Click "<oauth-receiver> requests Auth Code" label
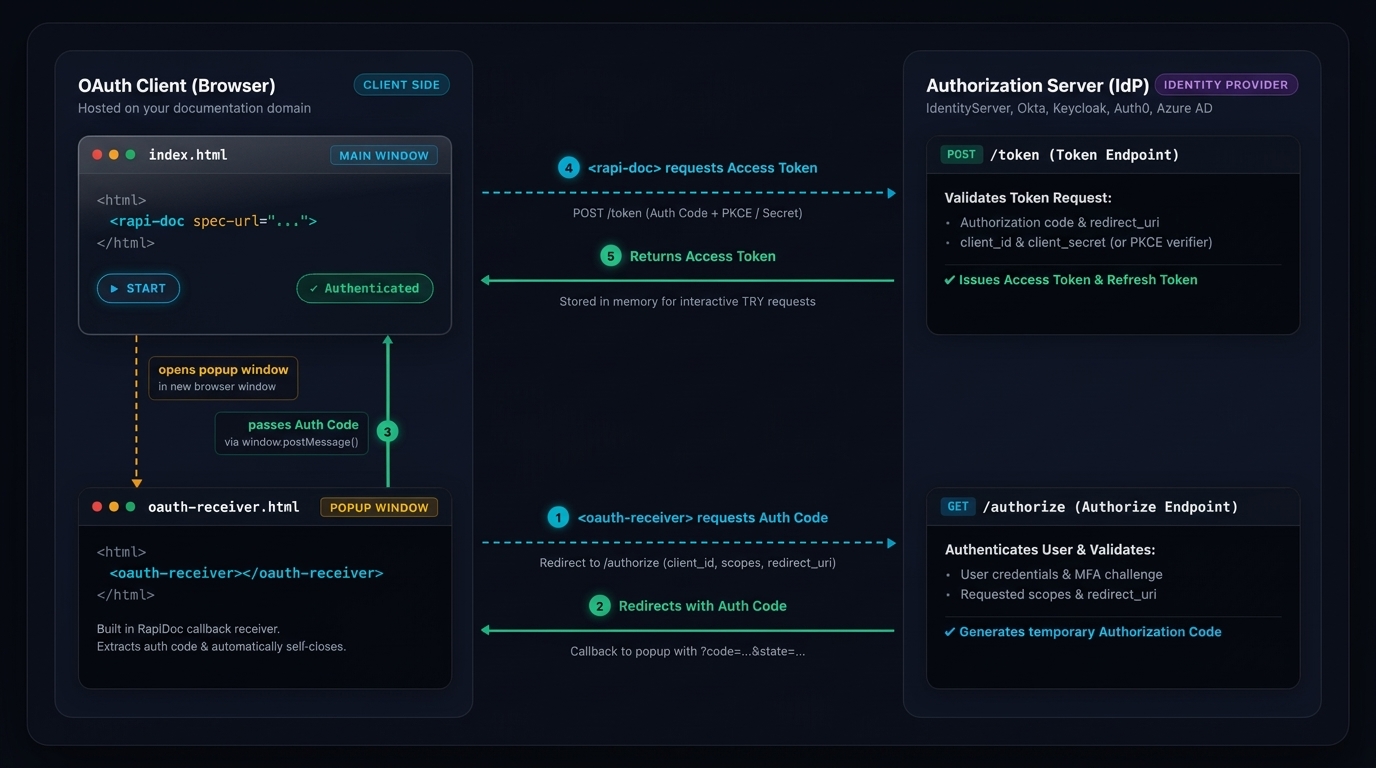1376x768 pixels. tap(703, 518)
